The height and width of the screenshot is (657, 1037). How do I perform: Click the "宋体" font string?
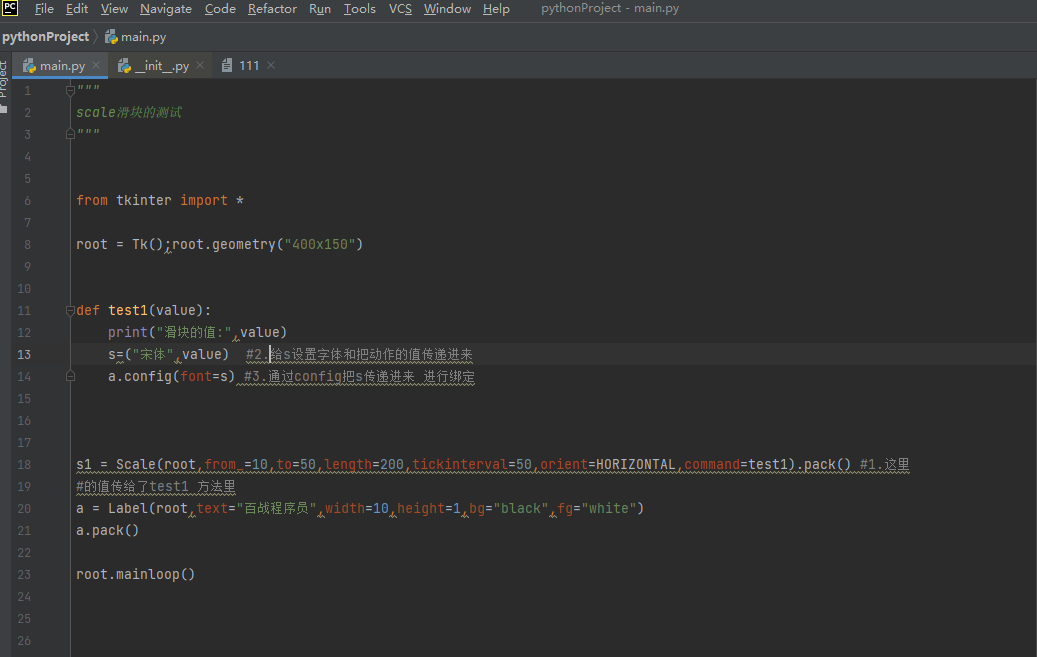153,355
